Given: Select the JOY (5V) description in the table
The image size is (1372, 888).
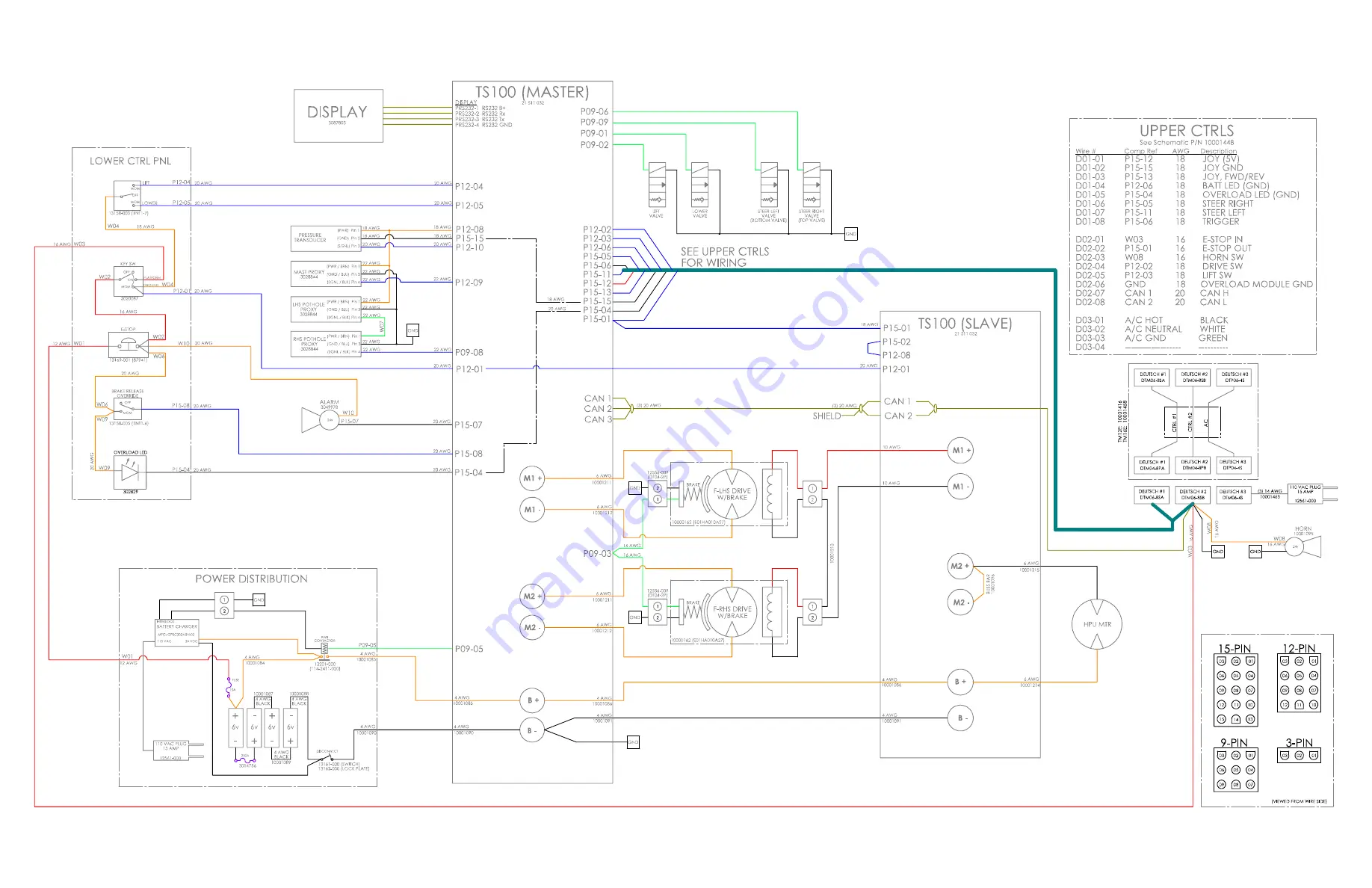Looking at the screenshot, I should (1221, 159).
